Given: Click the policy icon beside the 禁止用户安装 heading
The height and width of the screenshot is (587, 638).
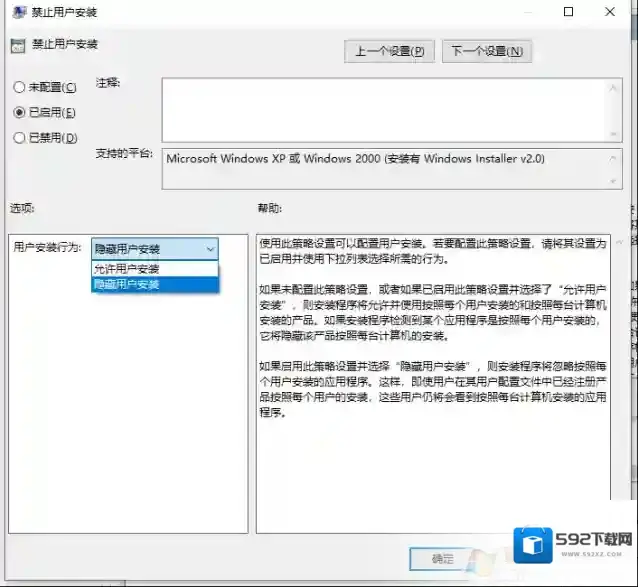Looking at the screenshot, I should (16, 45).
